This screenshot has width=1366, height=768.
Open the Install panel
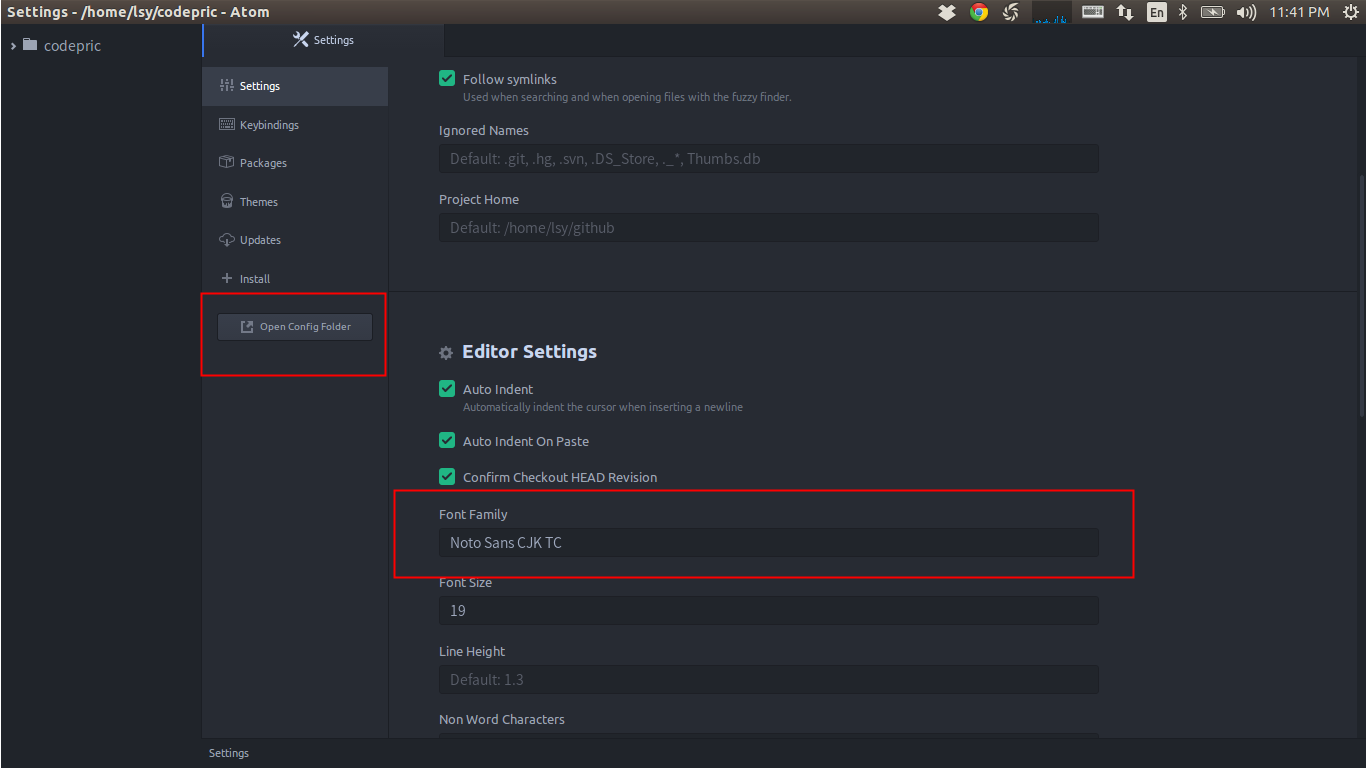tap(295, 279)
